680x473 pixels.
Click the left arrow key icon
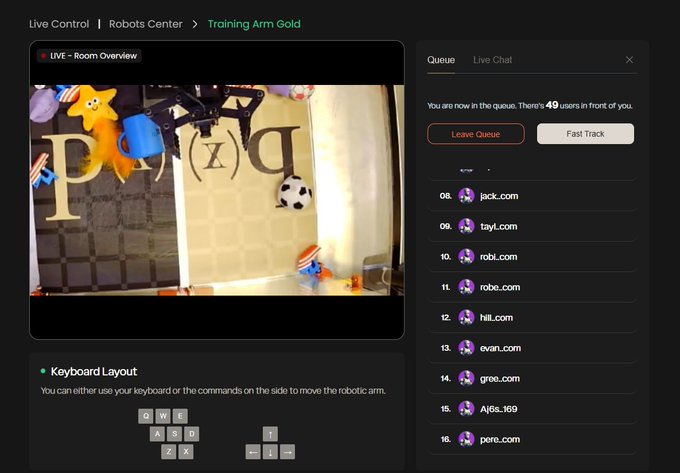coord(253,452)
